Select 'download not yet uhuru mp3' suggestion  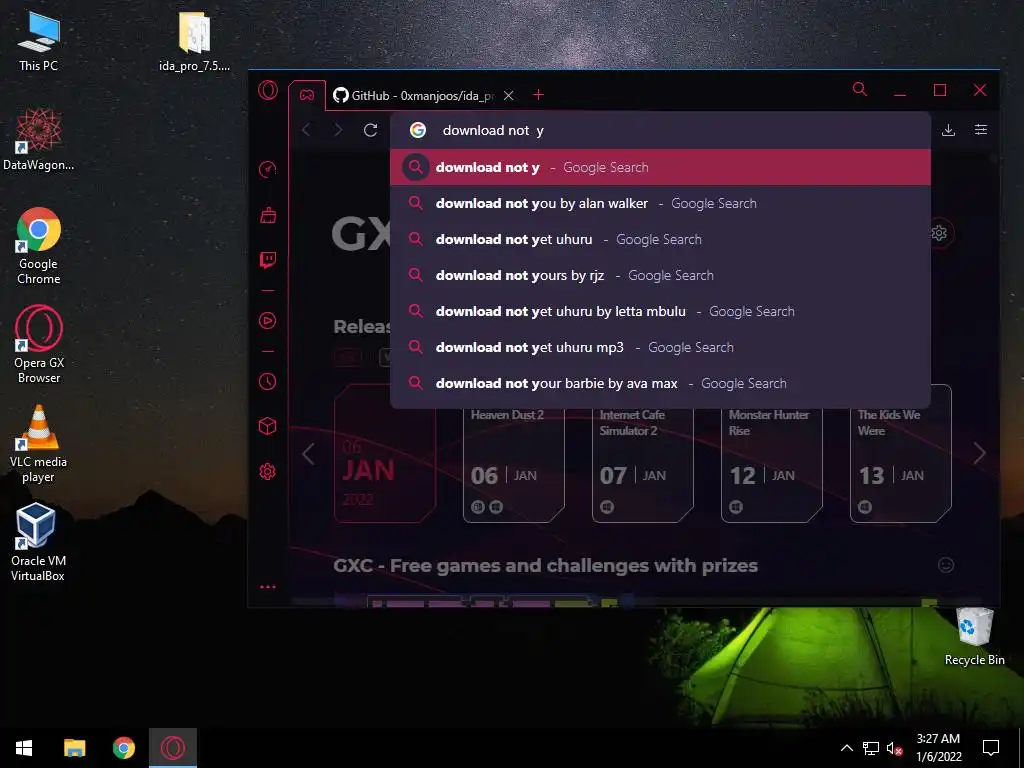click(x=660, y=347)
